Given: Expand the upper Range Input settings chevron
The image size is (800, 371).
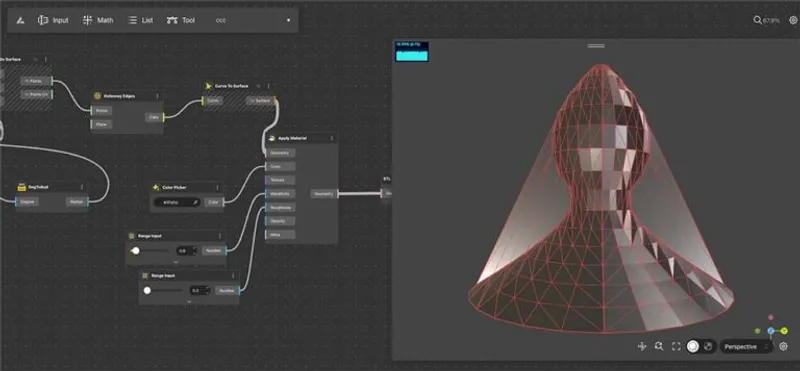Looking at the screenshot, I should tap(176, 262).
